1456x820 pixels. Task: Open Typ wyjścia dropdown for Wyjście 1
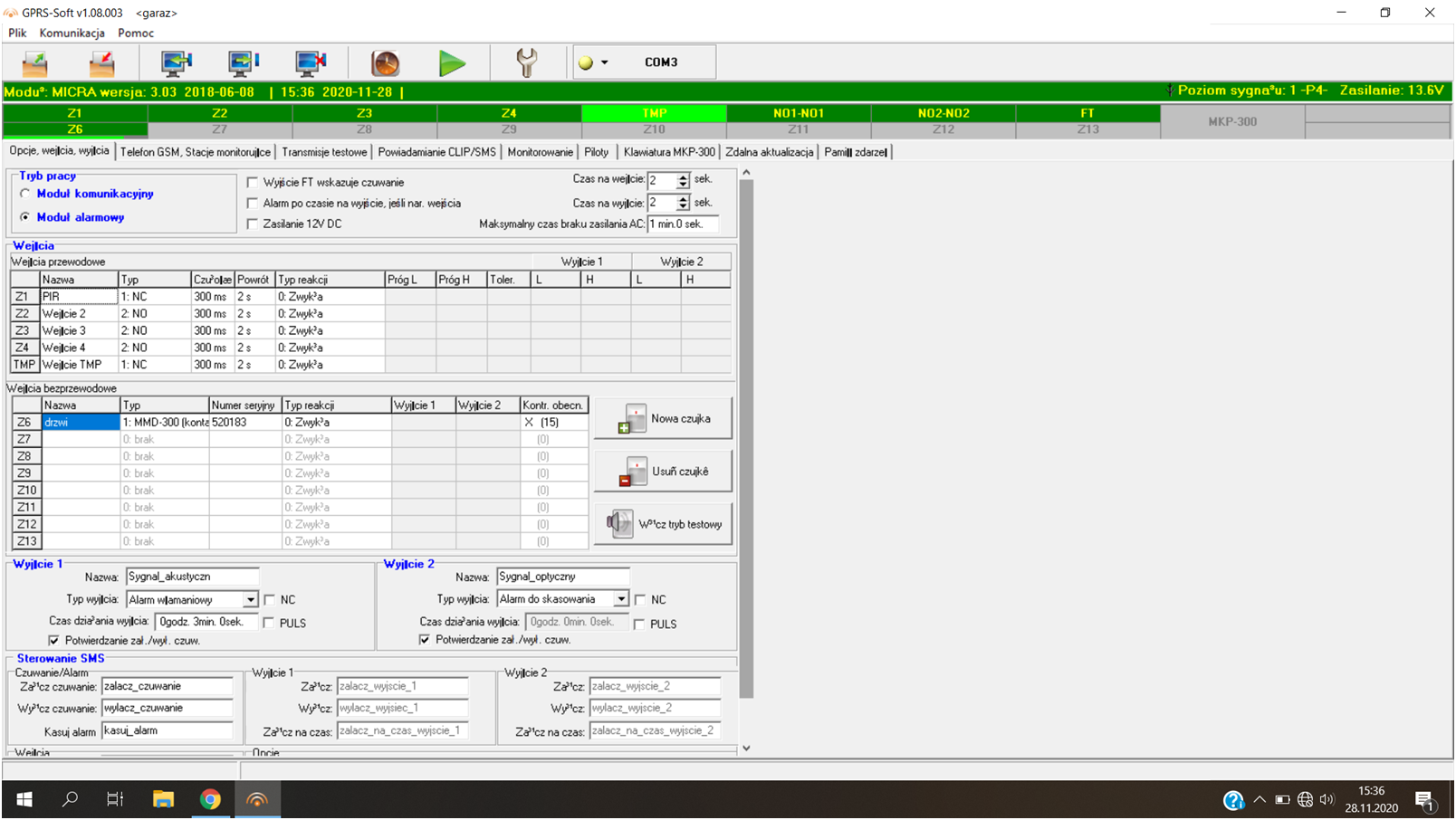click(250, 600)
